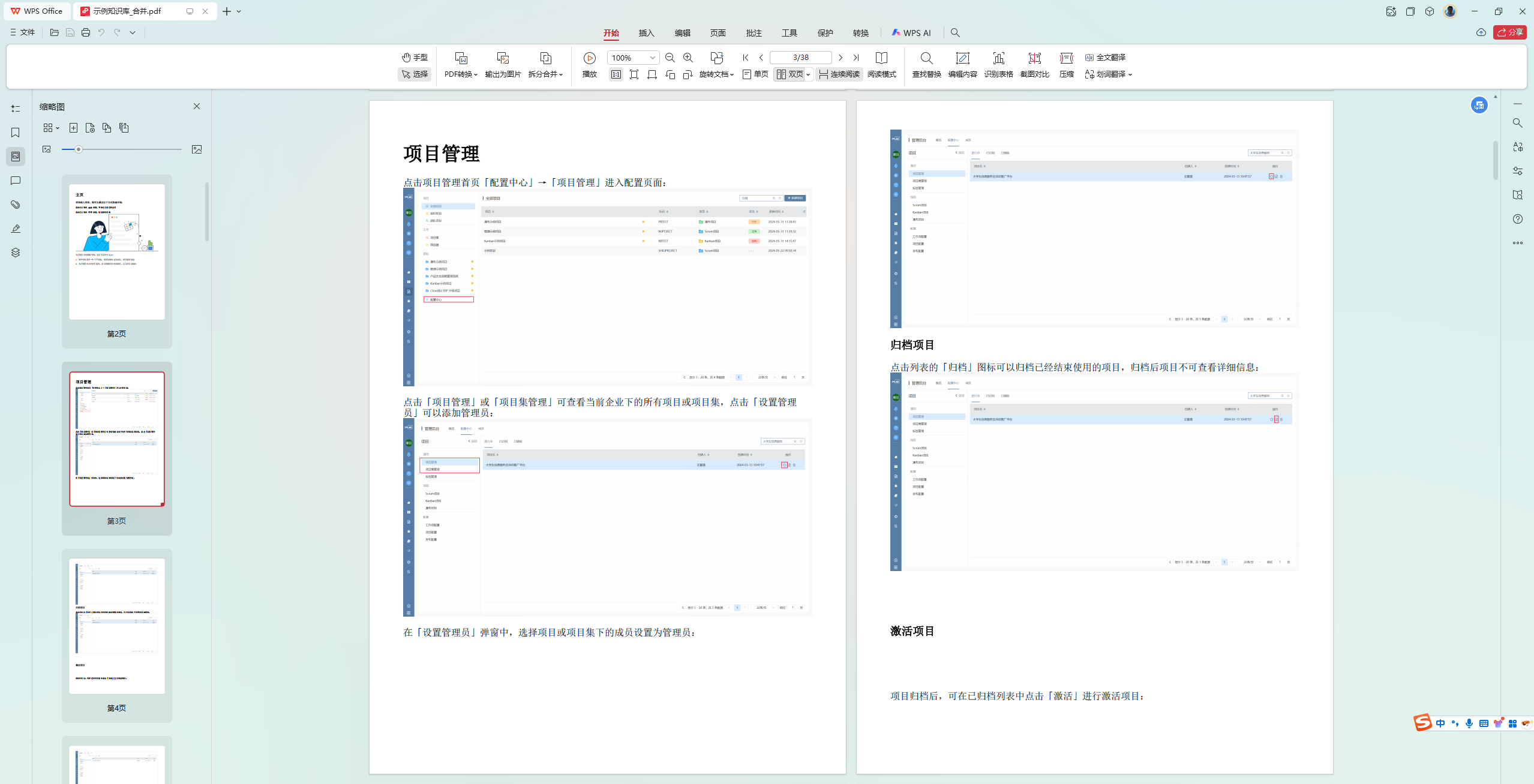Viewport: 1534px width, 784px height.
Task: Activate the Hand tool mode
Action: pyautogui.click(x=415, y=58)
